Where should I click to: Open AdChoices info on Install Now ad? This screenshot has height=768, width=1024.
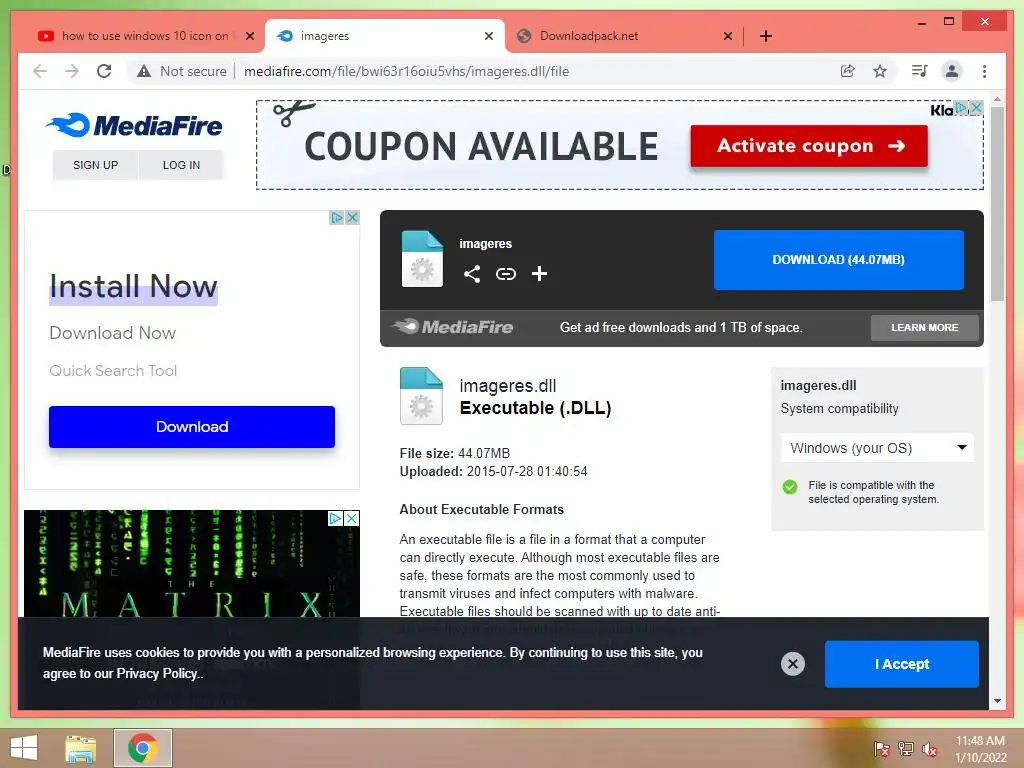[337, 217]
